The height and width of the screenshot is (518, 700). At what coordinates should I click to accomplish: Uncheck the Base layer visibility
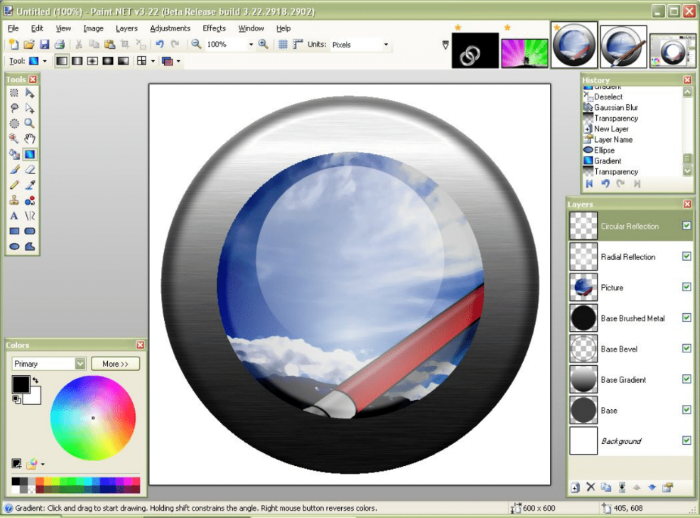pyautogui.click(x=687, y=409)
